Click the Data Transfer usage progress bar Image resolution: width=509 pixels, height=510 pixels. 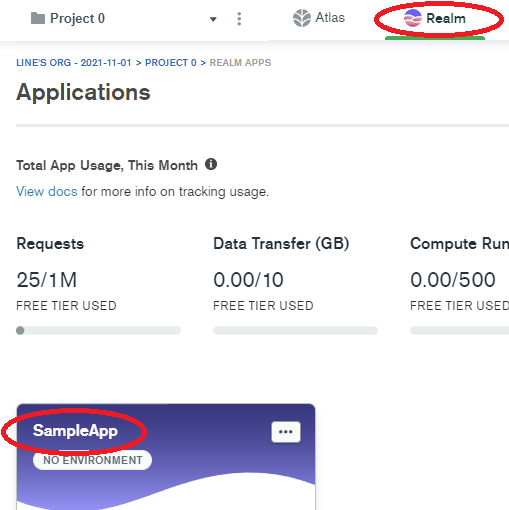(x=295, y=330)
